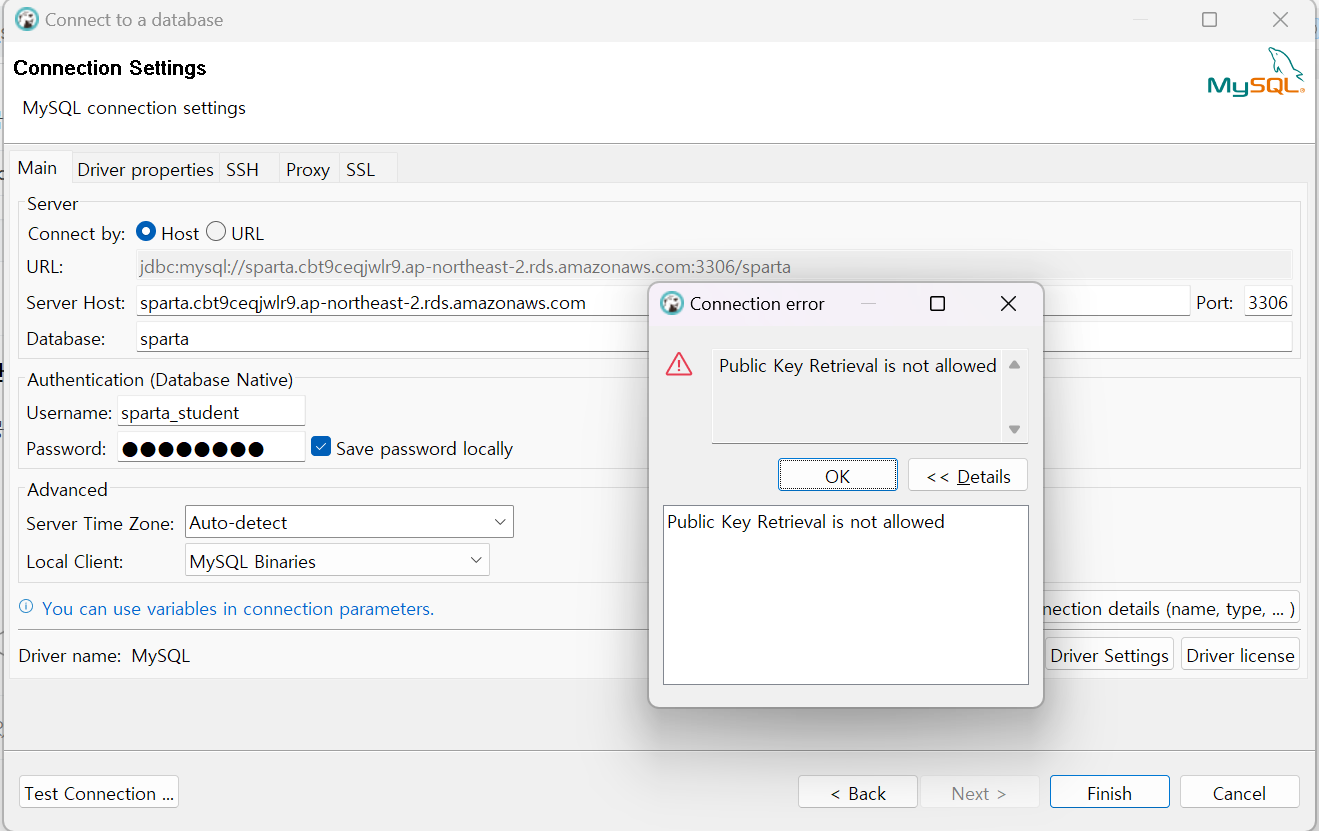
Task: Close the Connect to a database window
Action: pos(1280,19)
